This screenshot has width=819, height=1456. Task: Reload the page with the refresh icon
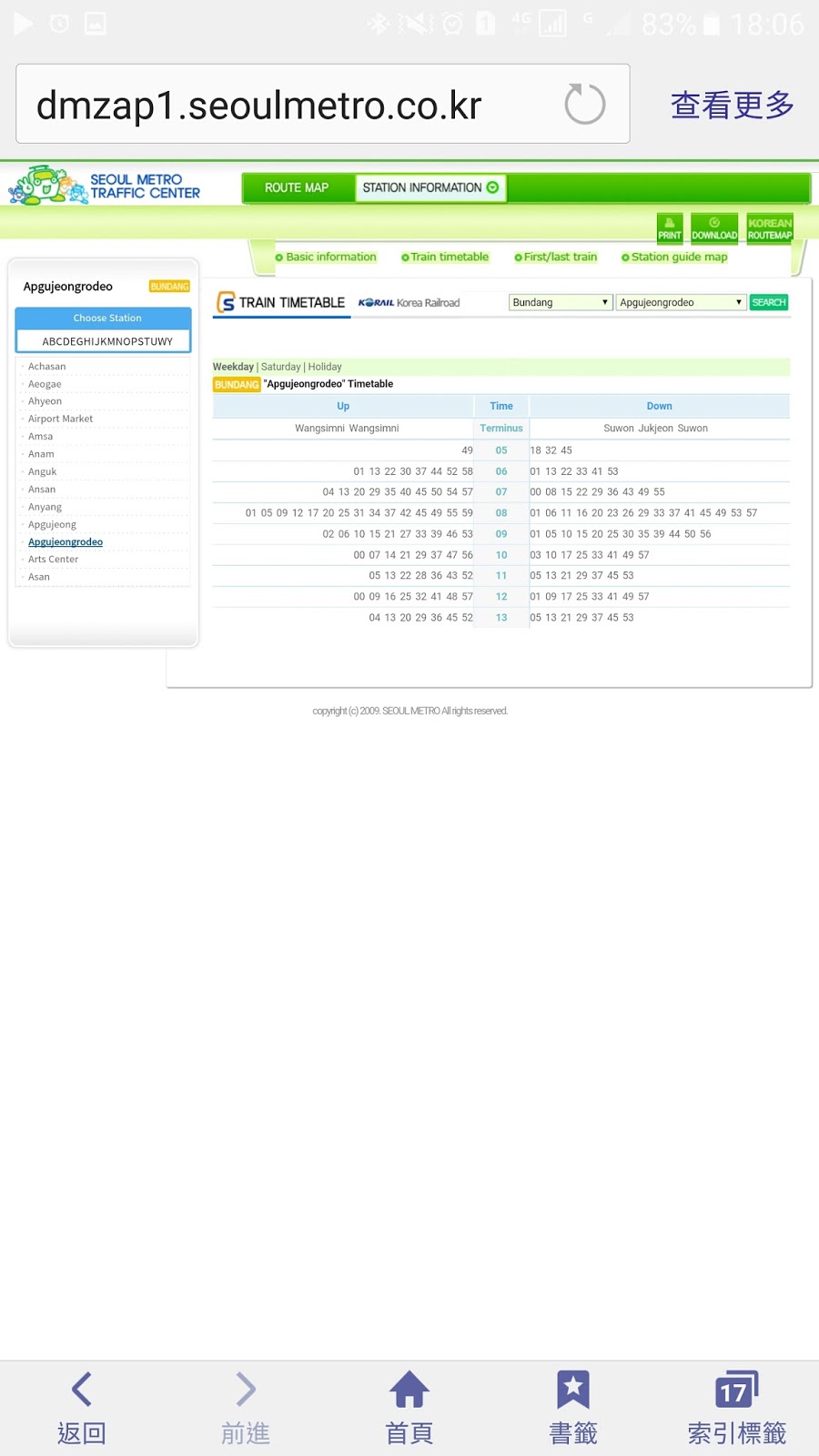tap(584, 105)
